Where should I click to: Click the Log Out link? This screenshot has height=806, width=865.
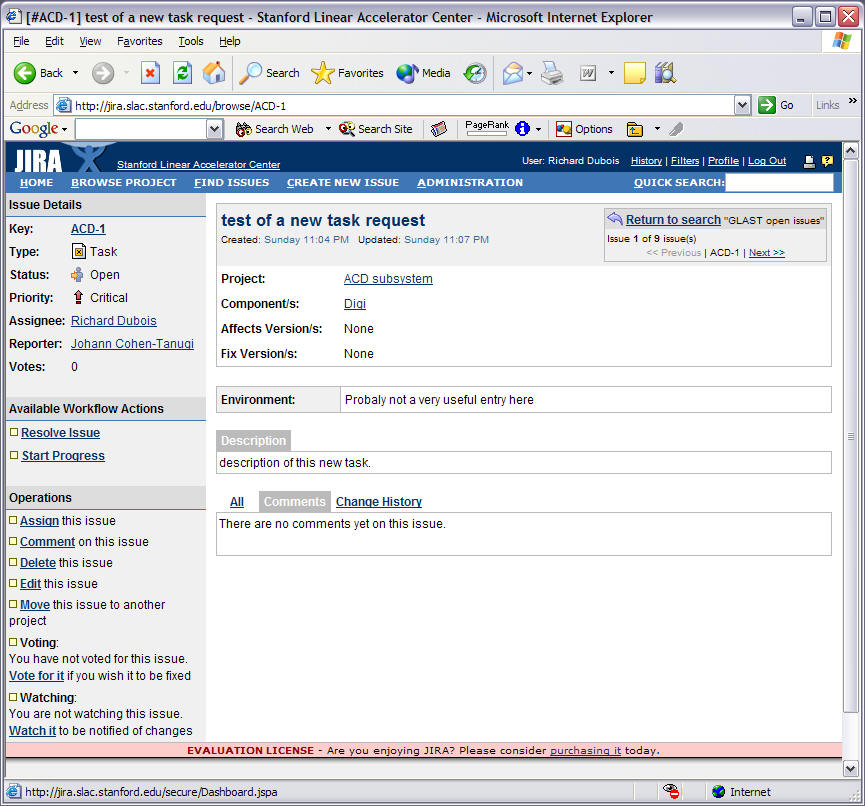click(x=766, y=161)
